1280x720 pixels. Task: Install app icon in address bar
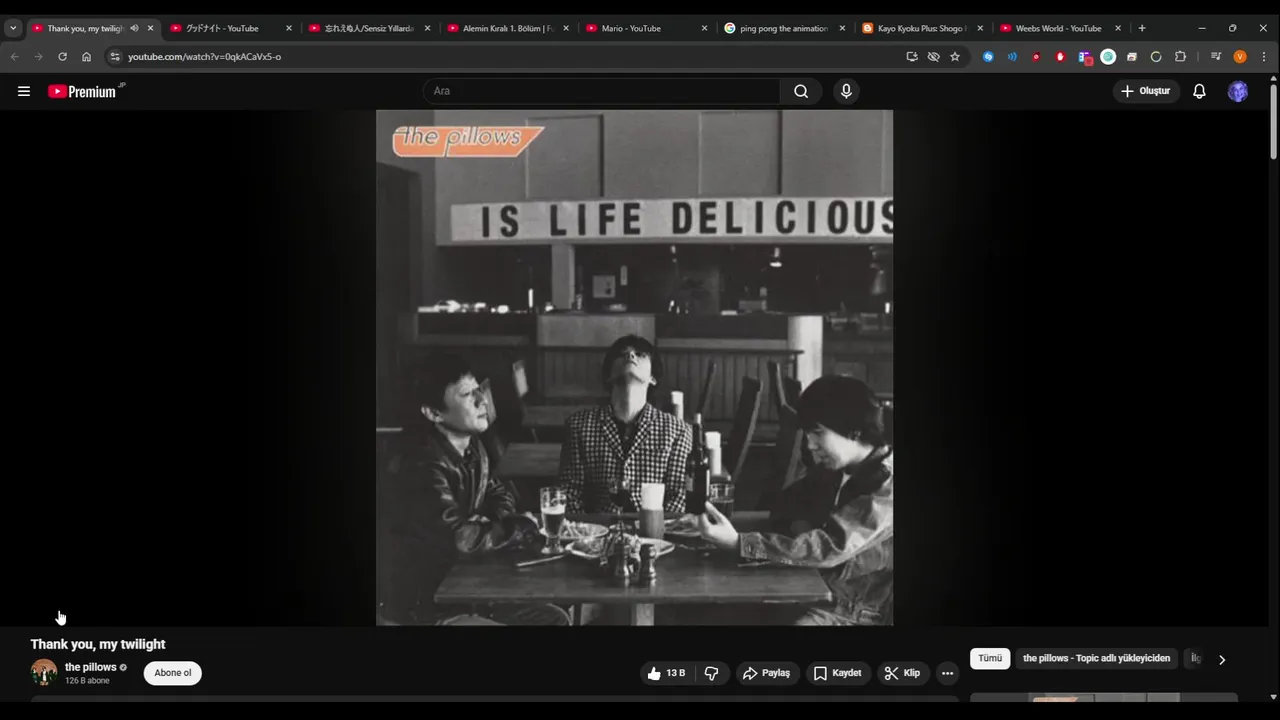point(912,57)
